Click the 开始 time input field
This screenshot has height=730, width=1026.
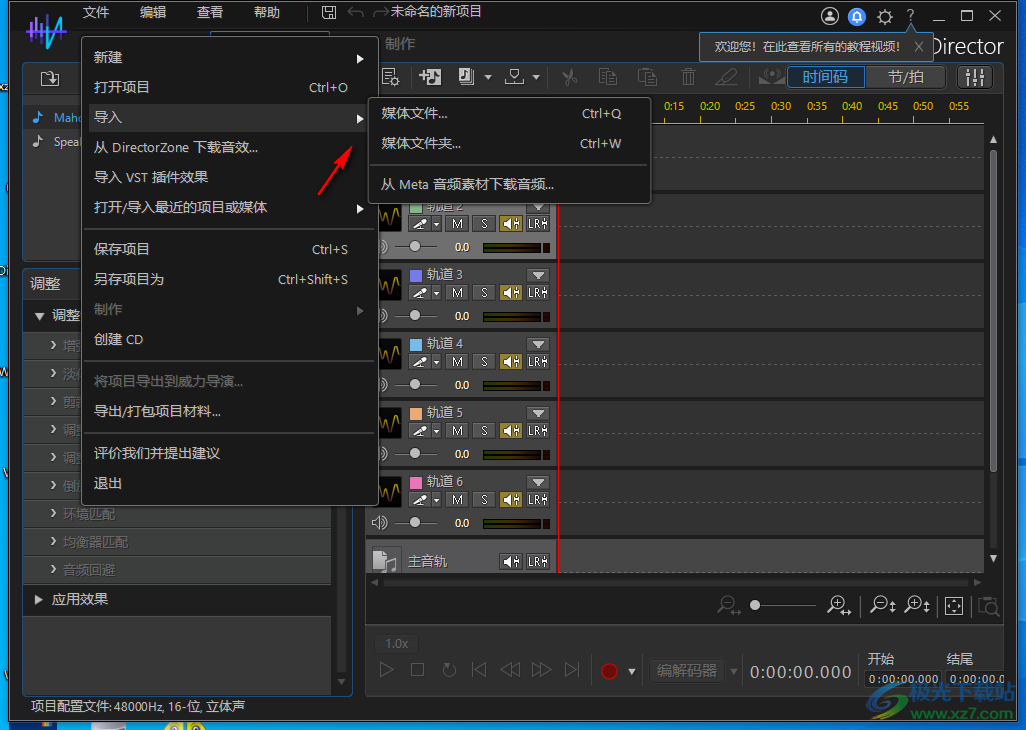coord(904,679)
